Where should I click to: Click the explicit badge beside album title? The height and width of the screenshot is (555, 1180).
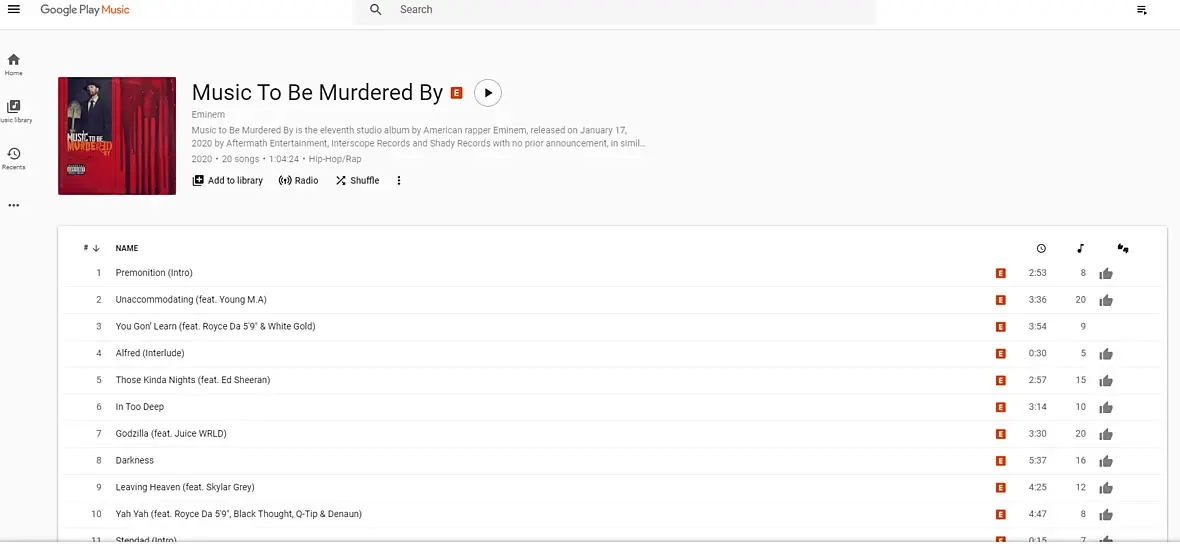click(x=456, y=93)
